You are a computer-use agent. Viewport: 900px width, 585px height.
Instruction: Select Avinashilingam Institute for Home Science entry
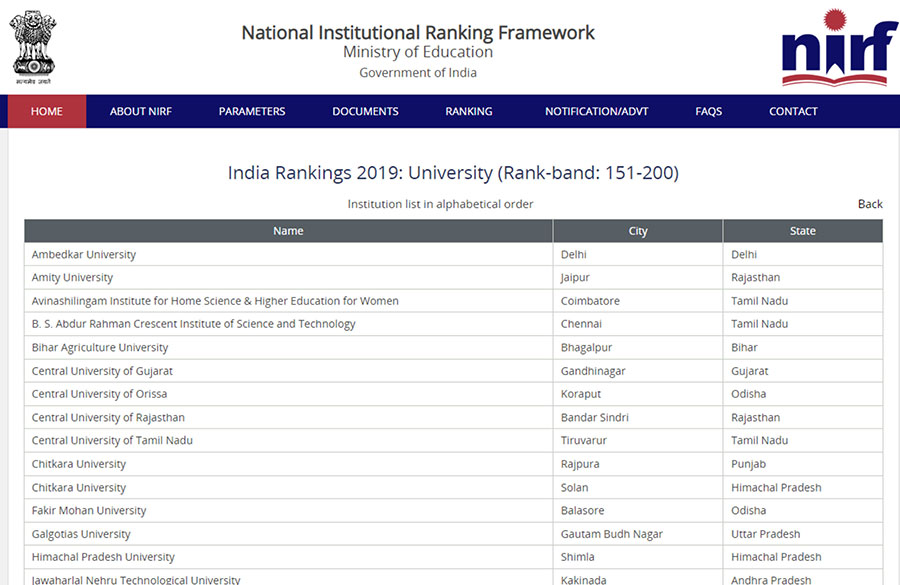pos(215,301)
